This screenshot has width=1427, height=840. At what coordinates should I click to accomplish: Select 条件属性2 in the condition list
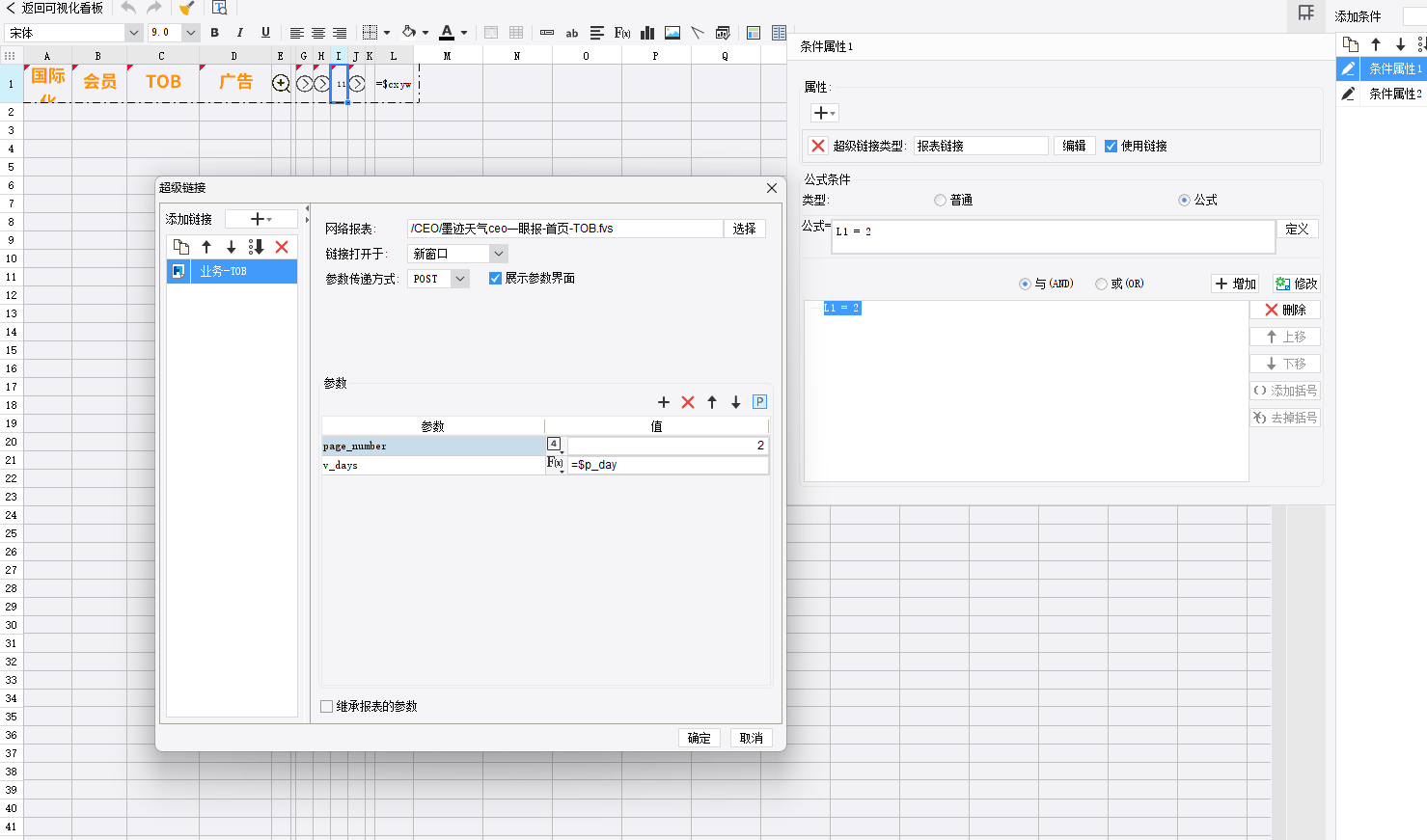click(x=1394, y=94)
